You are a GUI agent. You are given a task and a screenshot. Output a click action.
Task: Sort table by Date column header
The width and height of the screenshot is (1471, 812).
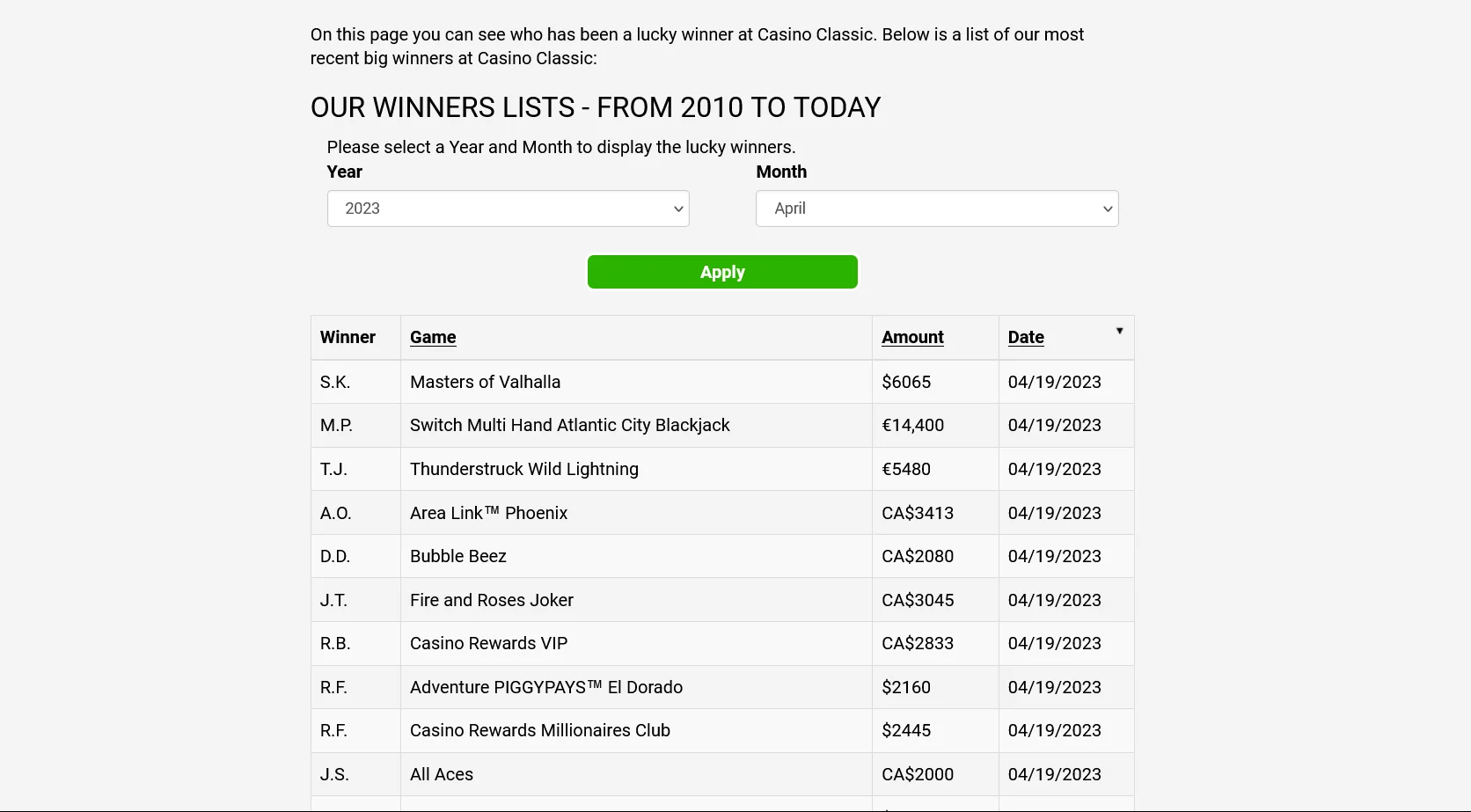(1026, 337)
